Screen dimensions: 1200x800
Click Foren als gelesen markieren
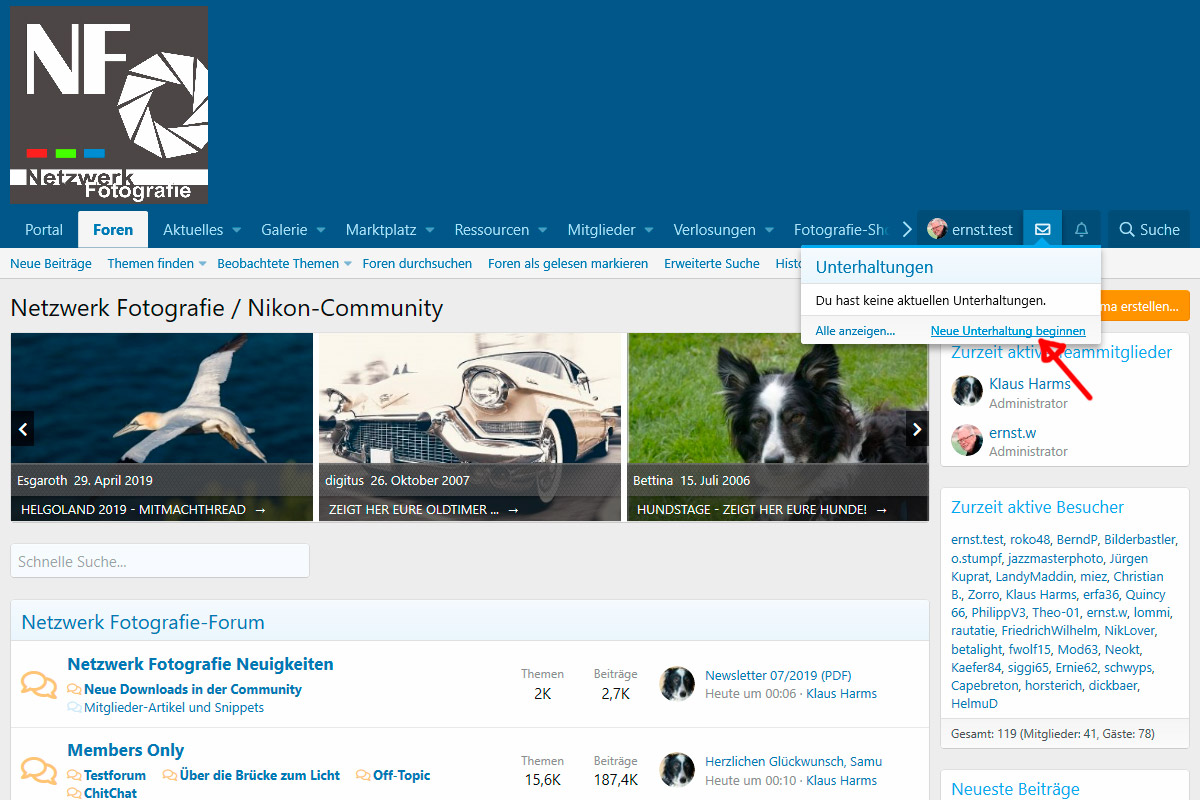[568, 263]
